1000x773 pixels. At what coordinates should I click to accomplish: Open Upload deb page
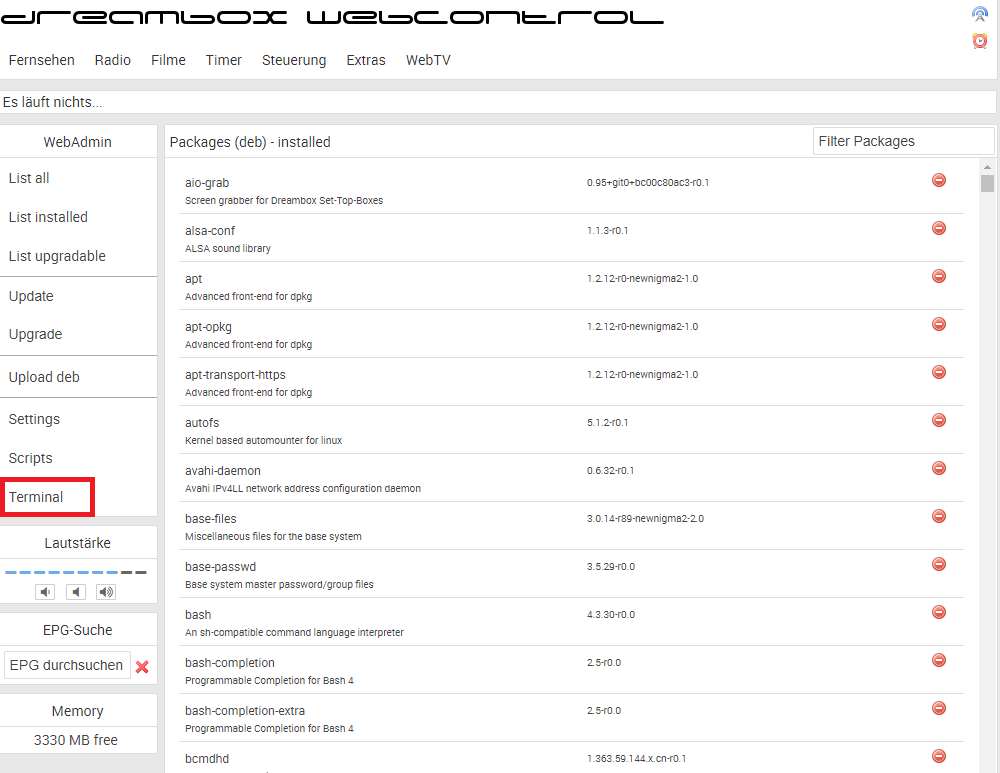pyautogui.click(x=44, y=377)
